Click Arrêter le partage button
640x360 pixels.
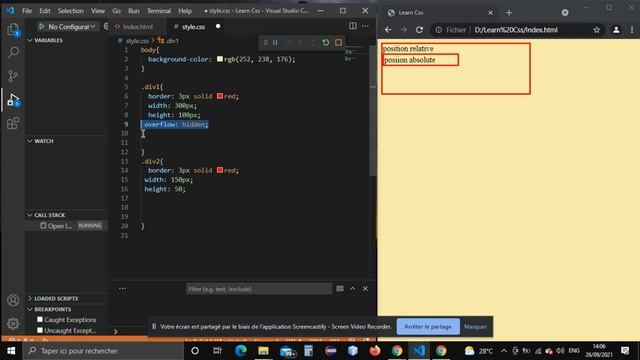(428, 327)
